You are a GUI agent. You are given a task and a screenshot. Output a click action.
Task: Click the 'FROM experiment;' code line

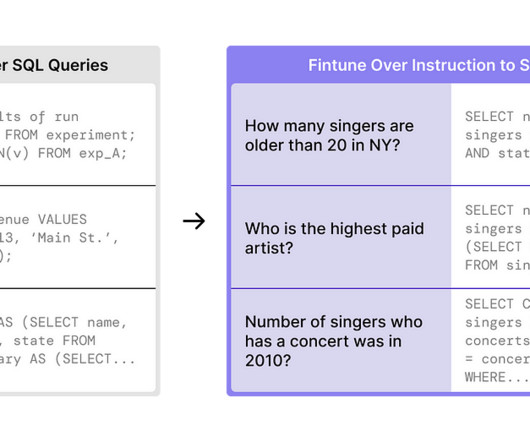(70, 135)
